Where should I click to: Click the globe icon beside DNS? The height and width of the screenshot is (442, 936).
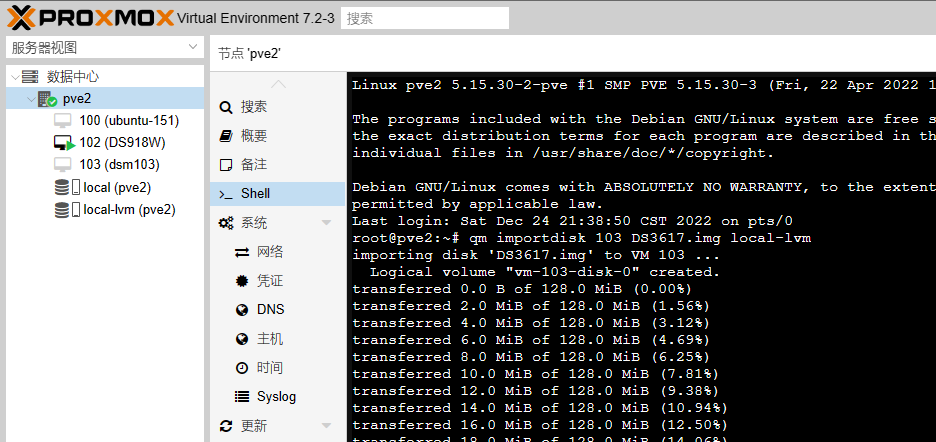(242, 310)
